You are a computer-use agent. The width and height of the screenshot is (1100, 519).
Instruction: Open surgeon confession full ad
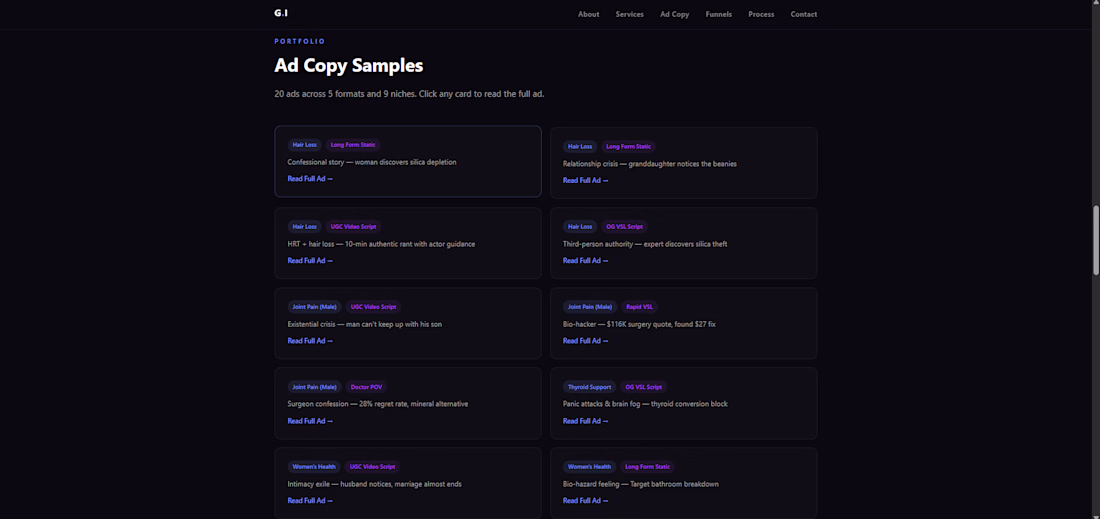click(x=310, y=421)
